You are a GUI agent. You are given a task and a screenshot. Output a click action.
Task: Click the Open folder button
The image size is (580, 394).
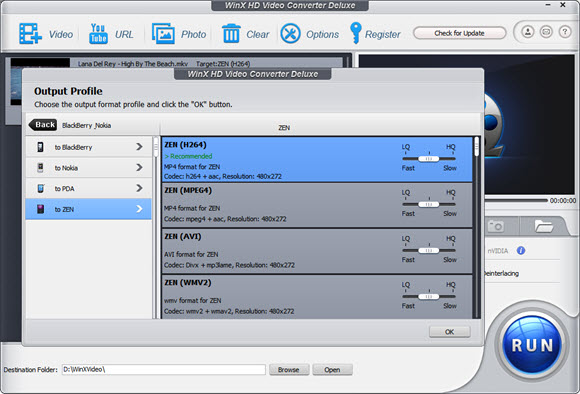click(332, 370)
